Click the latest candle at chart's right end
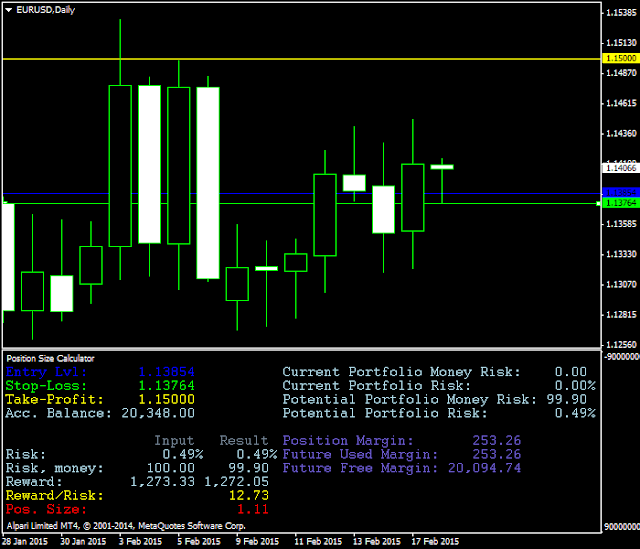The height and width of the screenshot is (549, 640). pyautogui.click(x=442, y=167)
